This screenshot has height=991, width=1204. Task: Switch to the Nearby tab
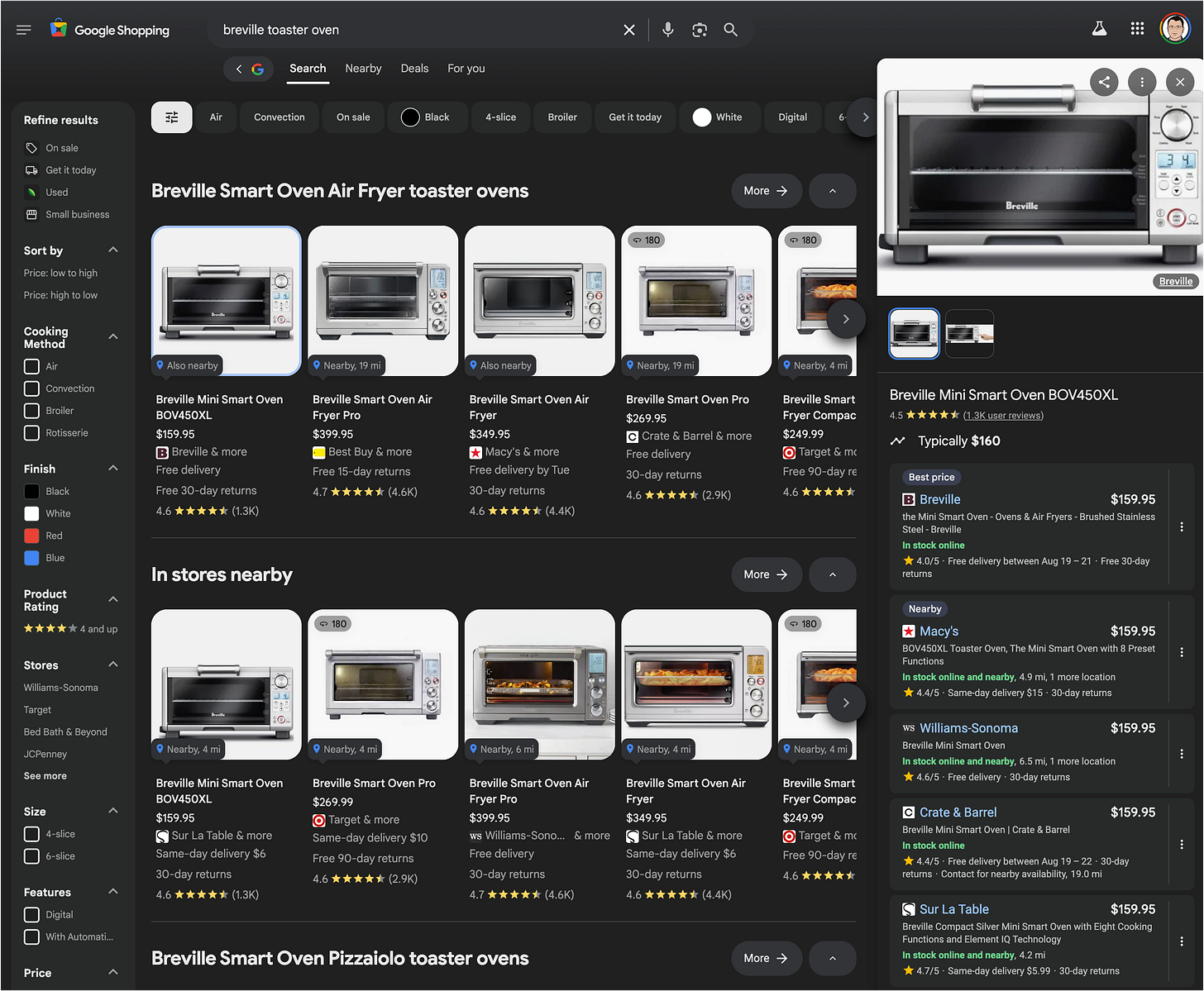coord(363,69)
